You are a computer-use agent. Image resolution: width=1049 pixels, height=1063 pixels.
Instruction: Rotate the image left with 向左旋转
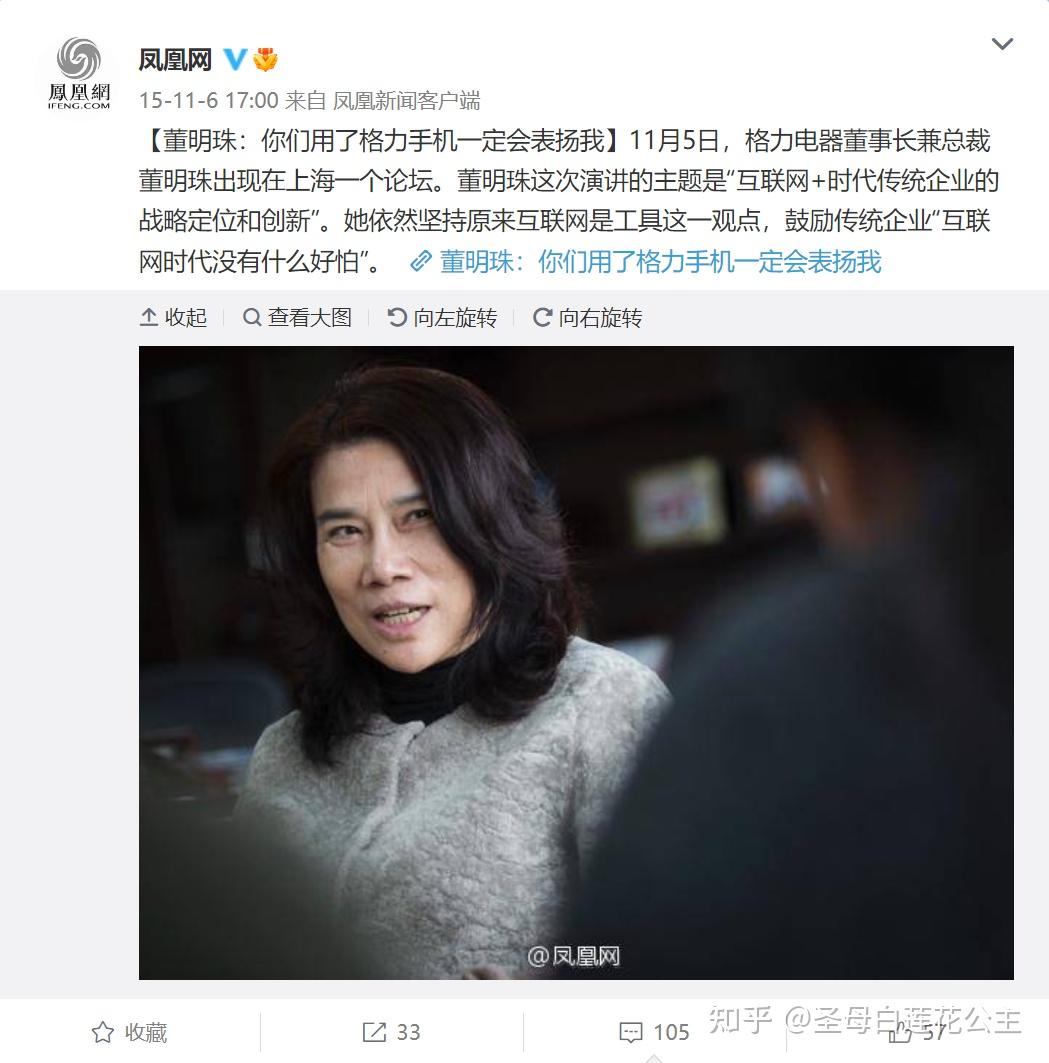tap(442, 317)
